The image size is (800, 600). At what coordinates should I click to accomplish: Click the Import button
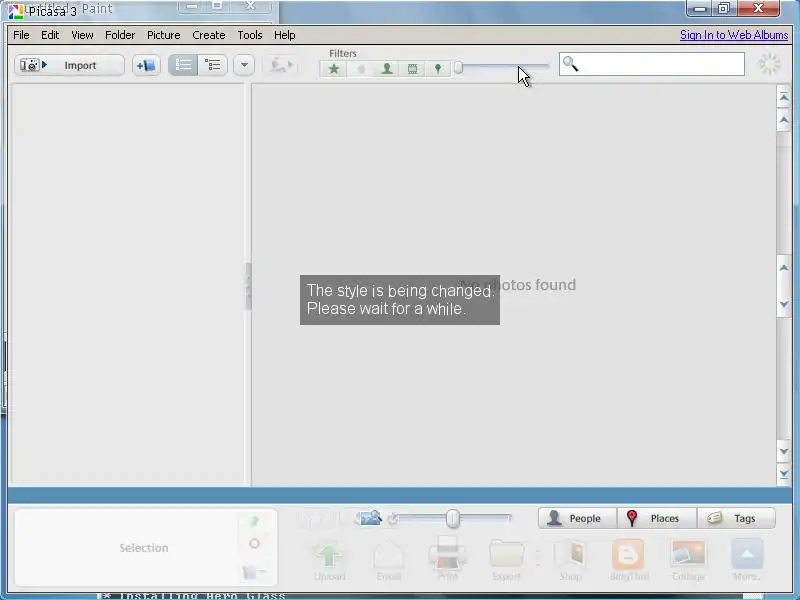click(69, 65)
